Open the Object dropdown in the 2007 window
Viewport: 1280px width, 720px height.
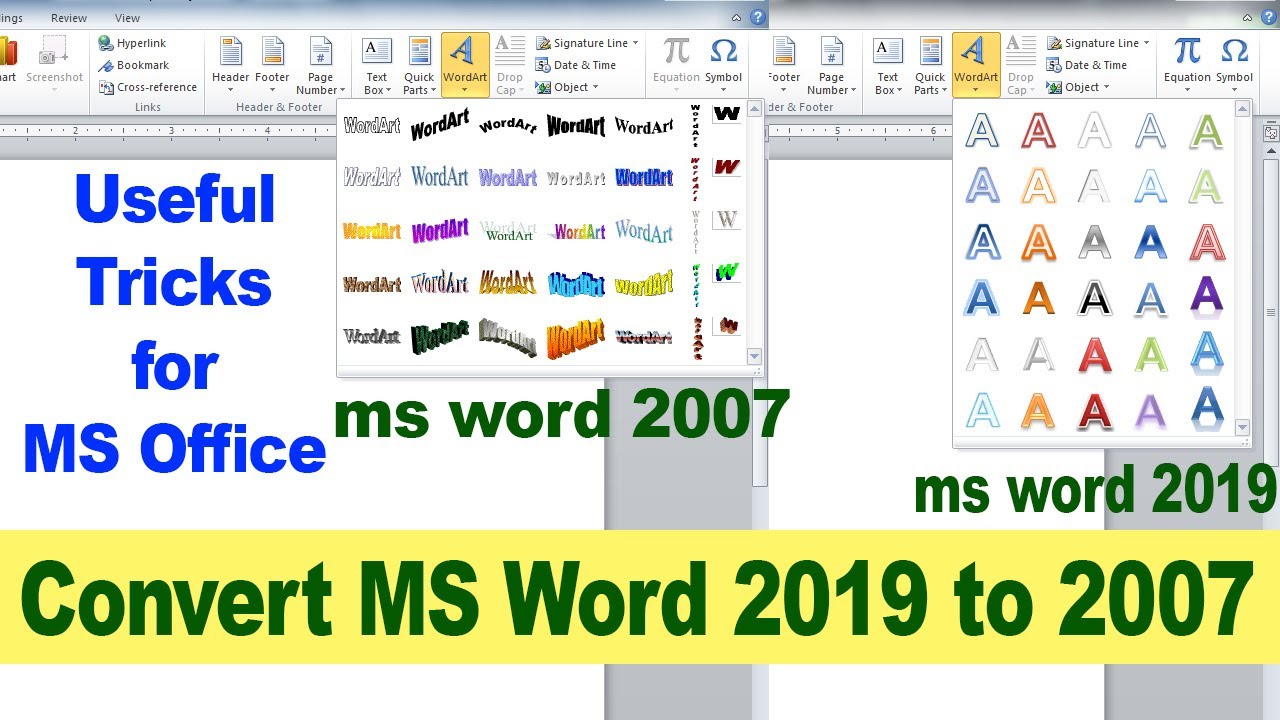point(567,87)
